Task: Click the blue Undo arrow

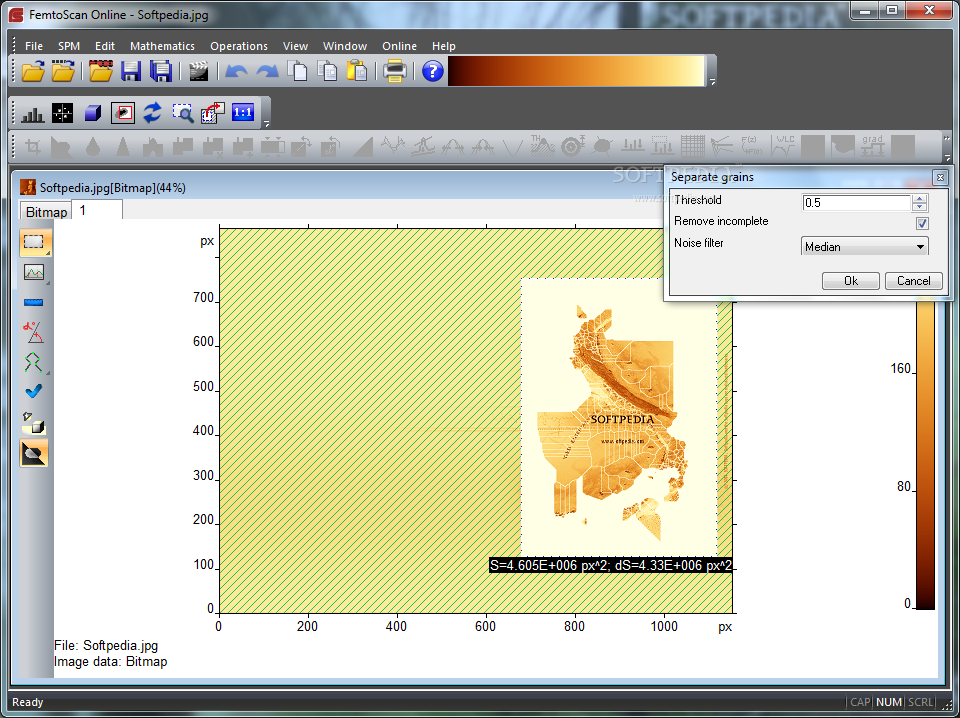Action: click(236, 71)
